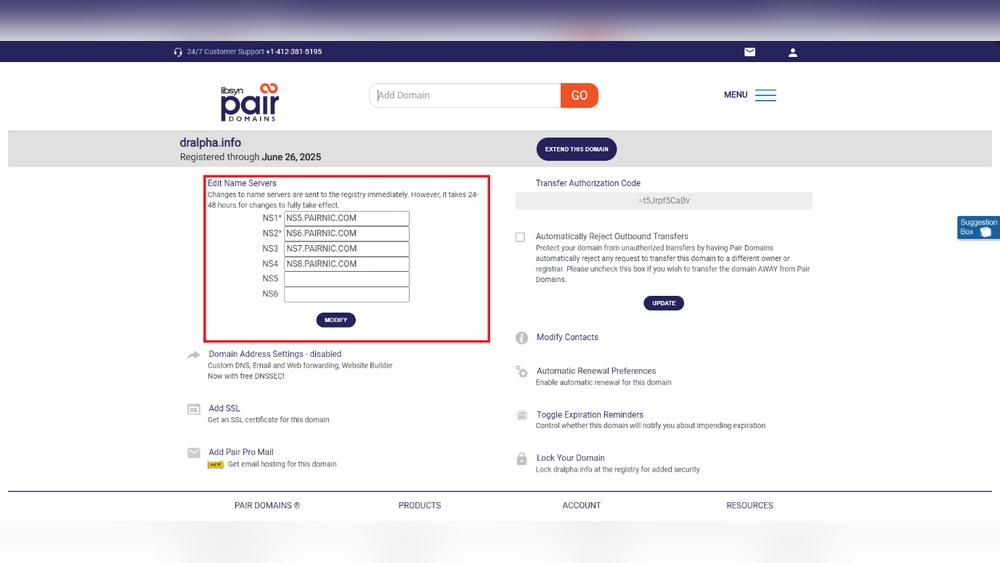
Task: Open Domain Address Settings - disabled link
Action: click(x=275, y=354)
